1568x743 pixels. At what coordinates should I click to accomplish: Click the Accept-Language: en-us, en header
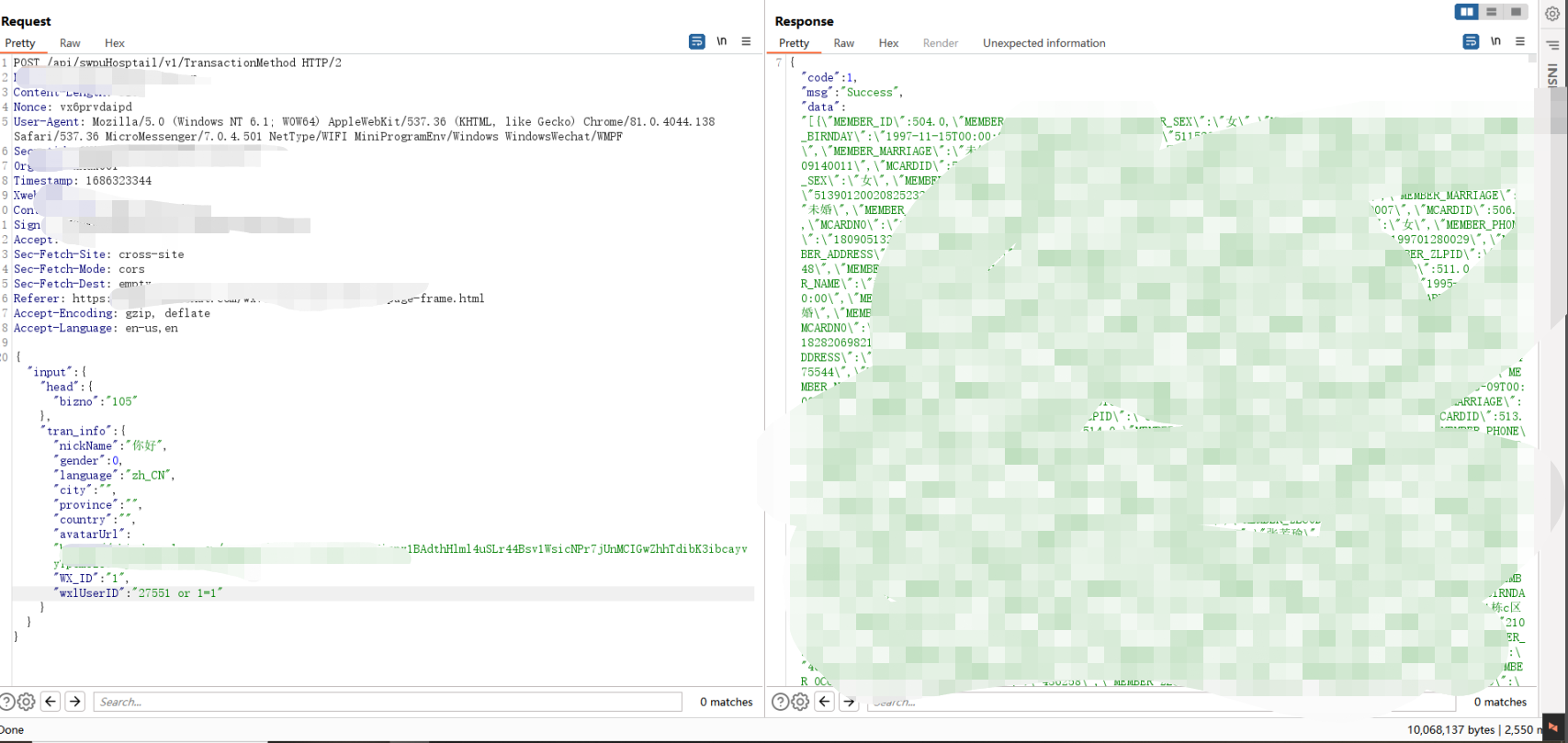pos(96,328)
